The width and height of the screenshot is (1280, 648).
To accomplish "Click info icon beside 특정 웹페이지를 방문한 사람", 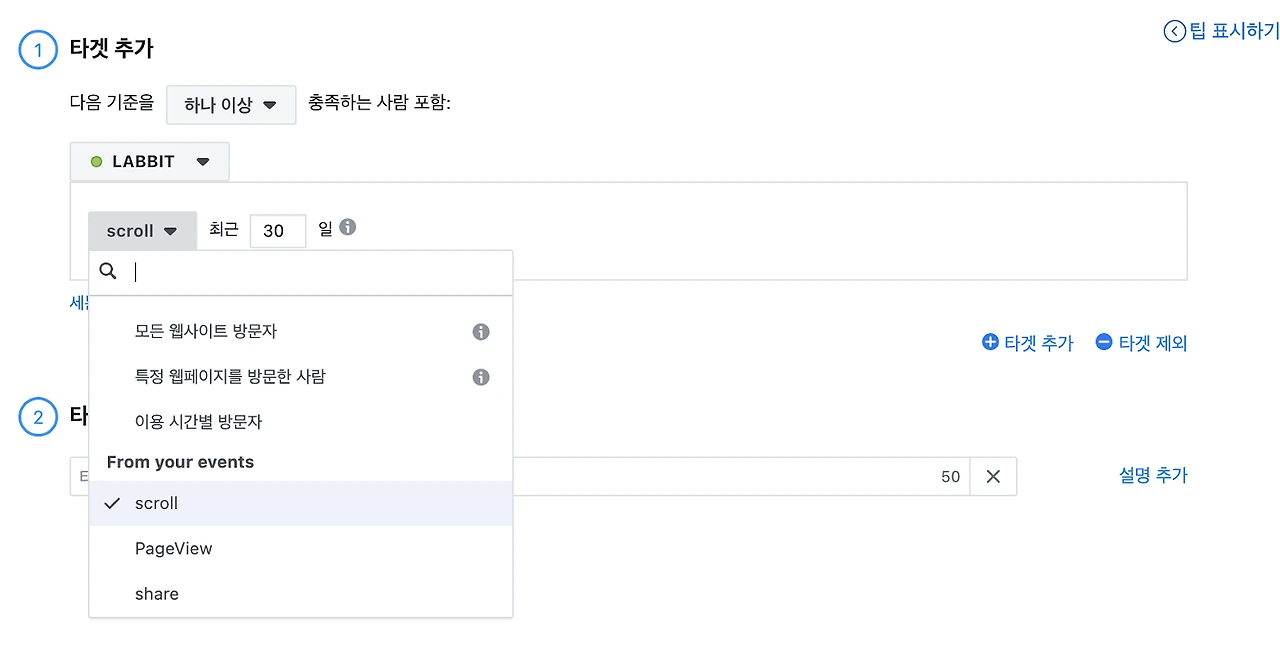I will pyautogui.click(x=481, y=377).
